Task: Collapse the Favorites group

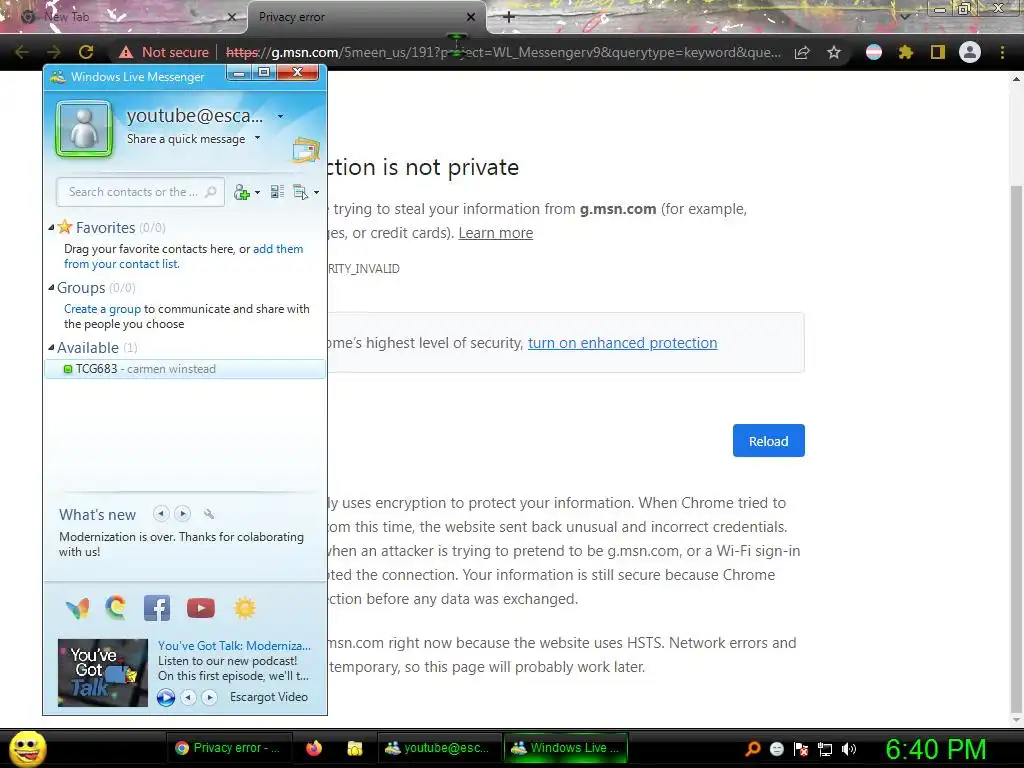Action: click(52, 227)
